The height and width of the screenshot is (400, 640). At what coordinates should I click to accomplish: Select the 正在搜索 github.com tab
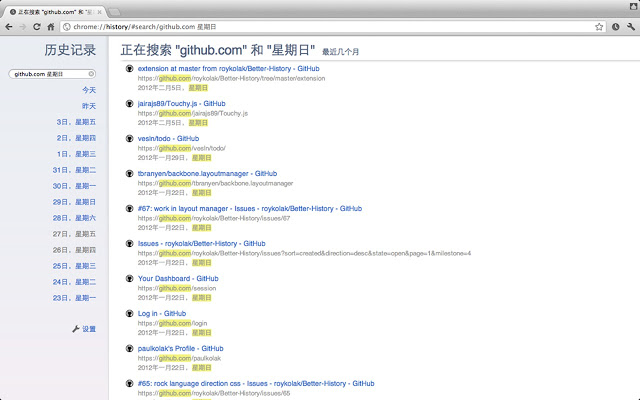pyautogui.click(x=53, y=12)
